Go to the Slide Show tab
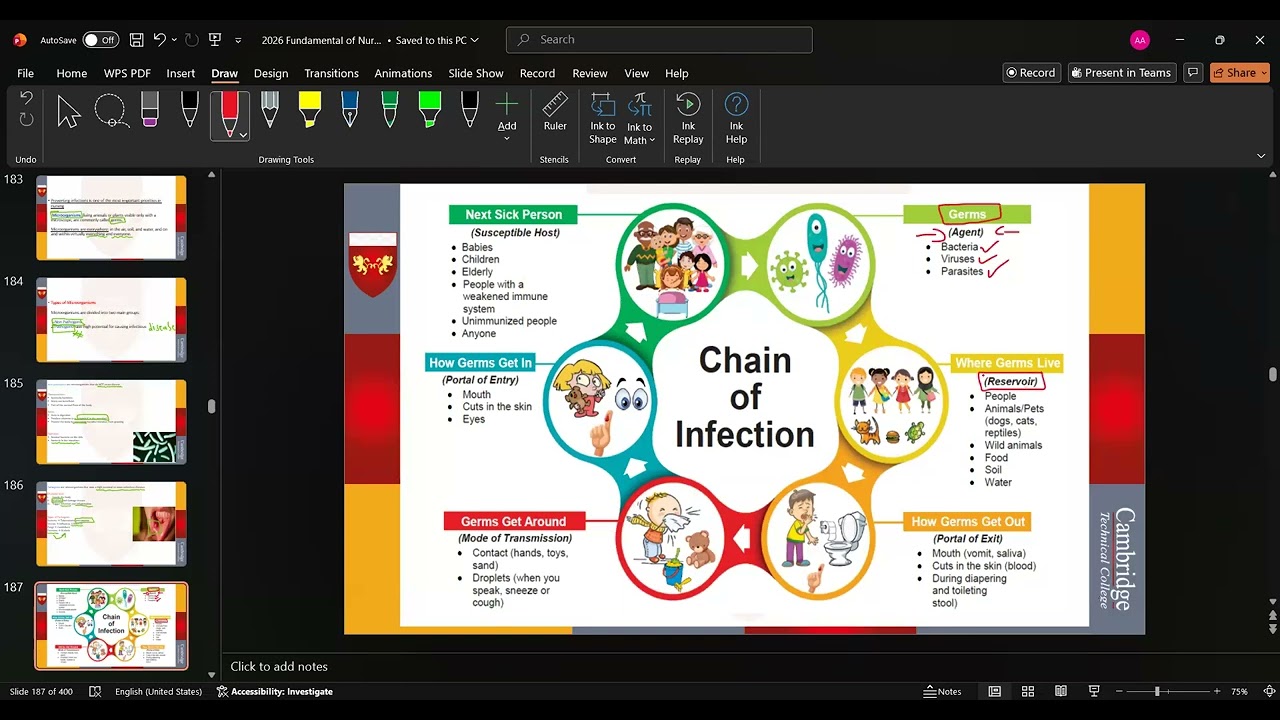The height and width of the screenshot is (720, 1280). [x=476, y=73]
